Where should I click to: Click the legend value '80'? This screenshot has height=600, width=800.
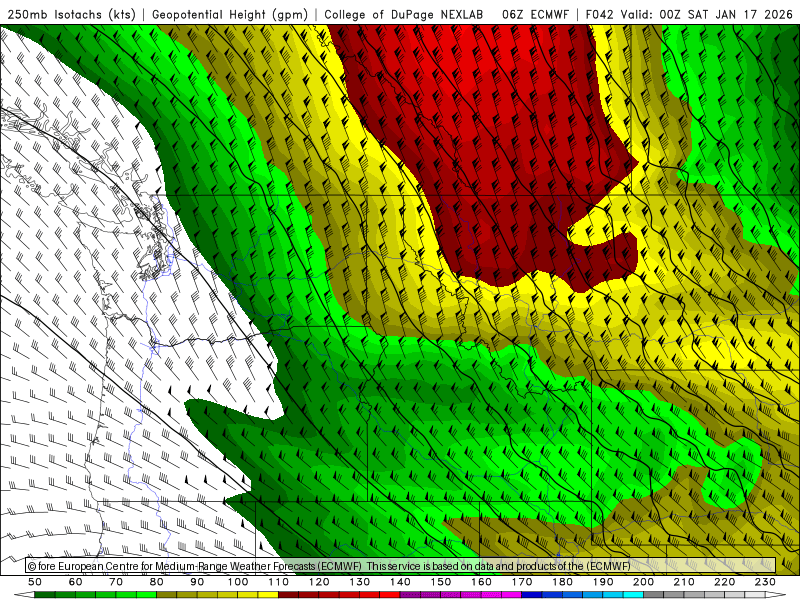(x=156, y=582)
